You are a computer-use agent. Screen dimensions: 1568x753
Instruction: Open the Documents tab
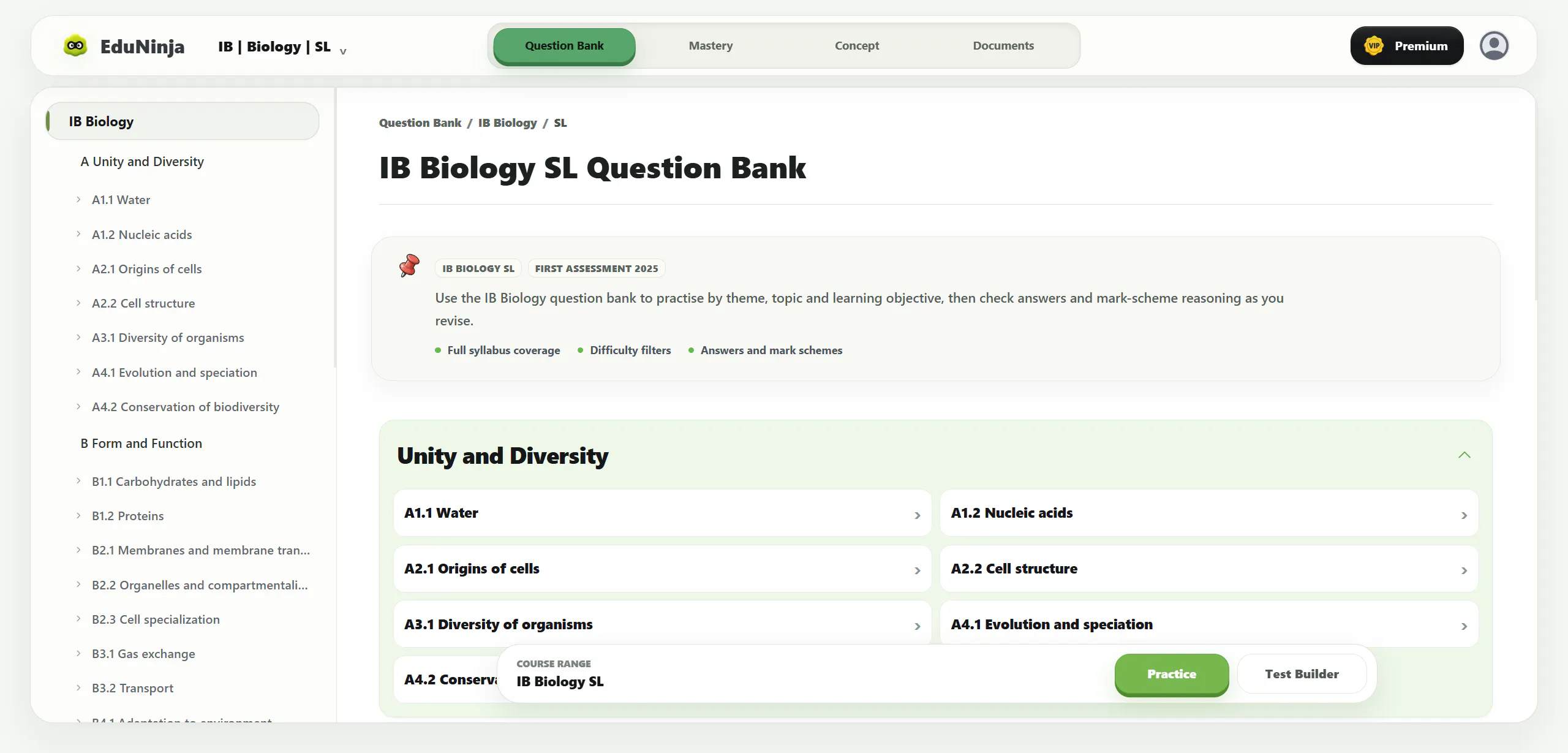1003,46
